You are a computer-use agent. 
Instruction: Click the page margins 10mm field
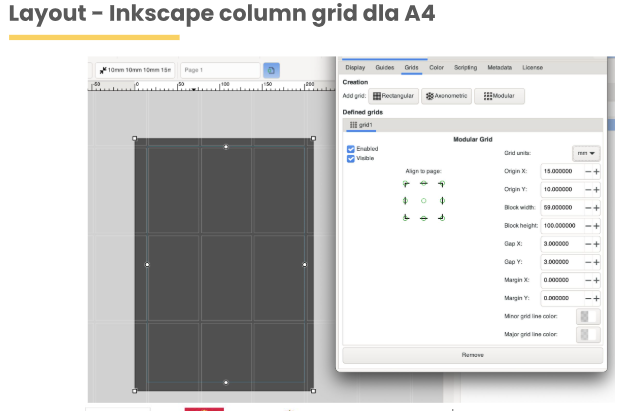point(135,70)
